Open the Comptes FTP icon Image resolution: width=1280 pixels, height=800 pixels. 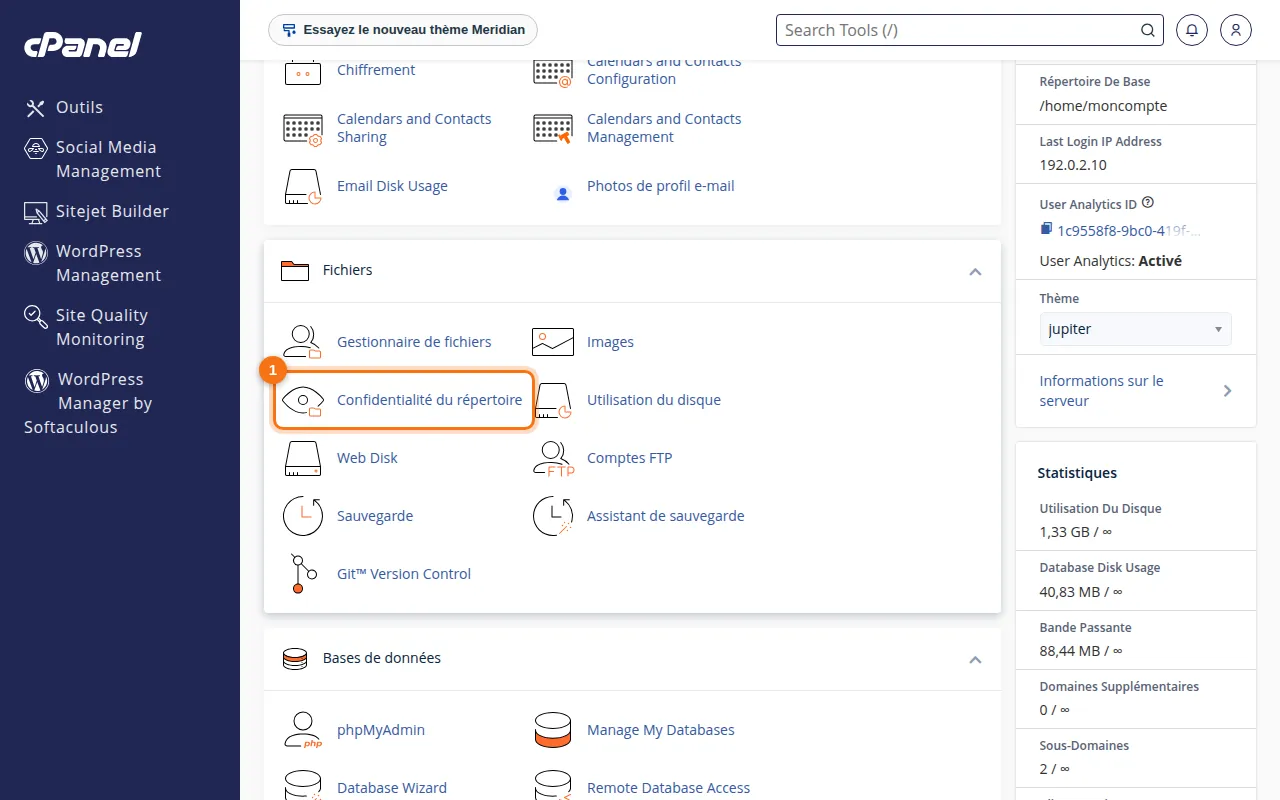[553, 458]
